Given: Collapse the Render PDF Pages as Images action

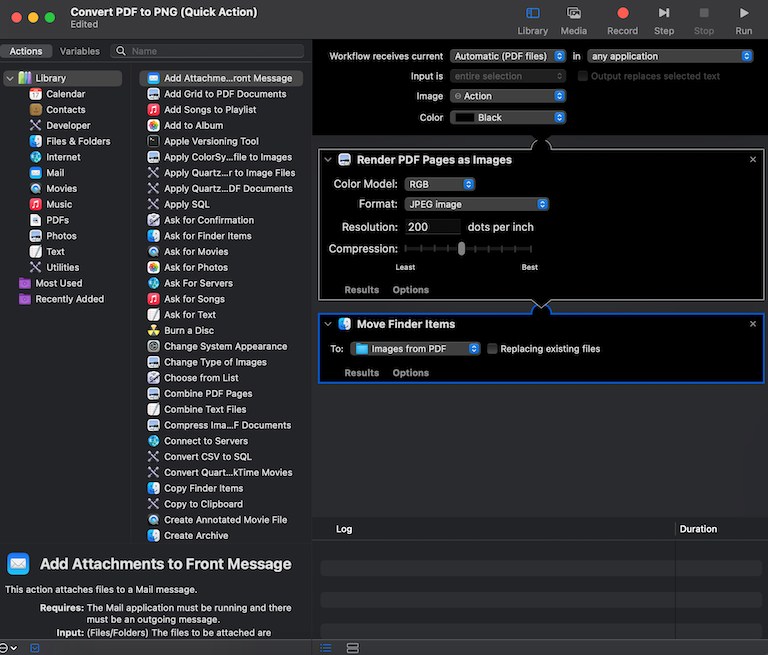Looking at the screenshot, I should click(328, 160).
